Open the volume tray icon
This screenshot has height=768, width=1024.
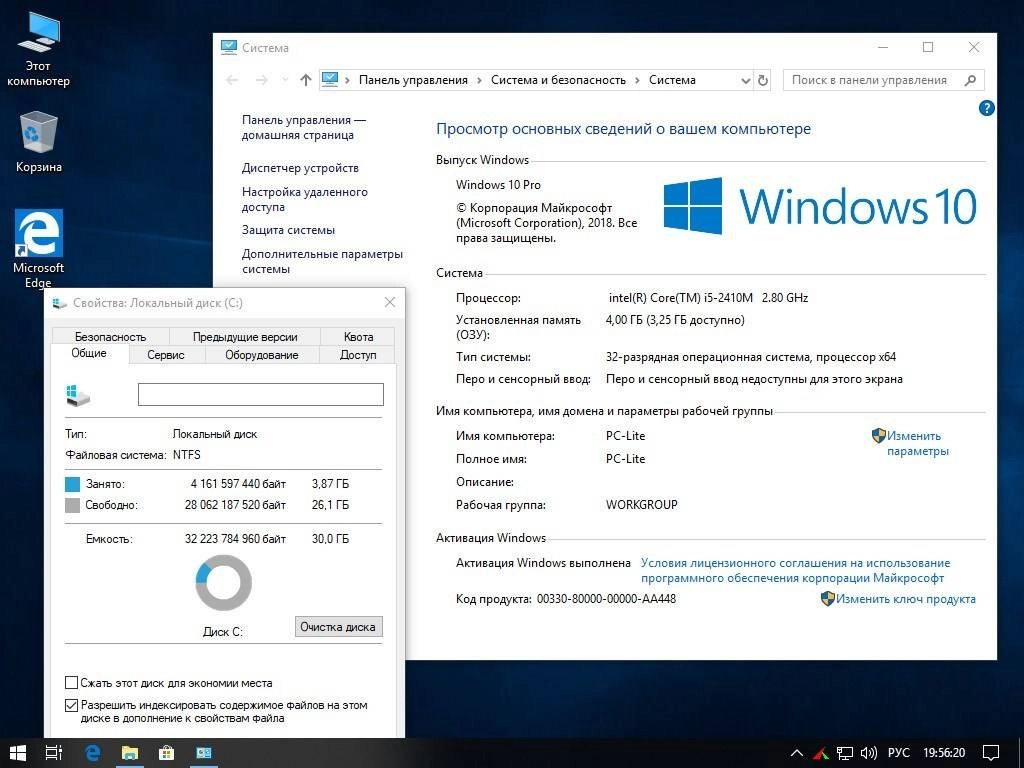(869, 753)
